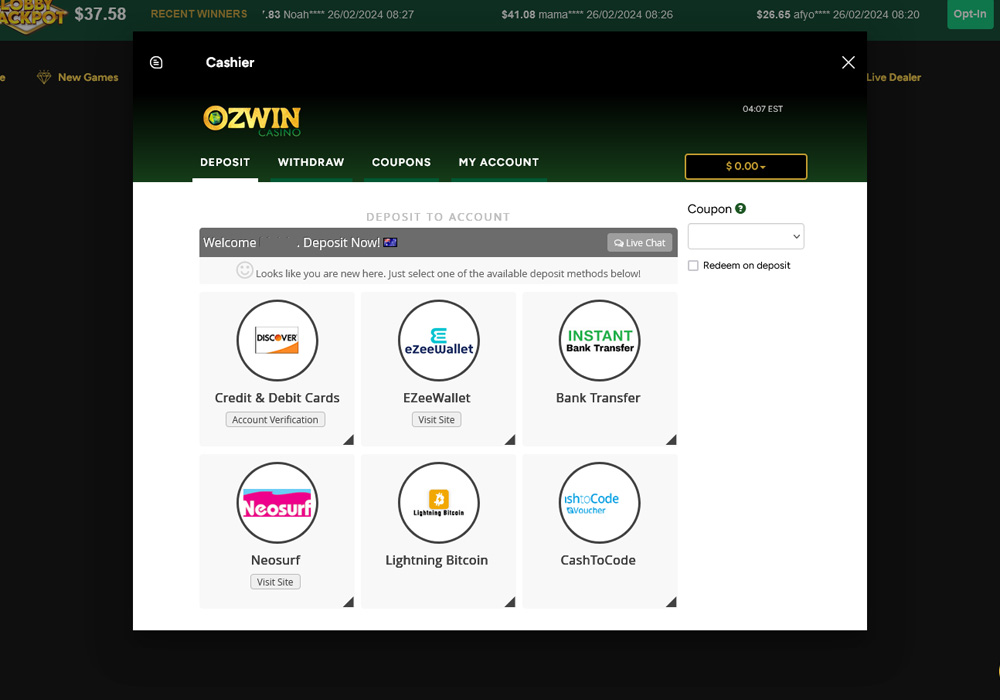Screen dimensions: 1000x700
Task: Expand the Lightning Bitcoin card corner arrow
Action: tap(510, 602)
